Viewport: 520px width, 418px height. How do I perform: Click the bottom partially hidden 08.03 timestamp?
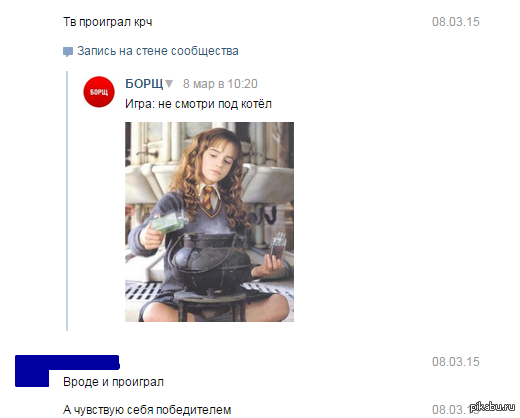[450, 410]
